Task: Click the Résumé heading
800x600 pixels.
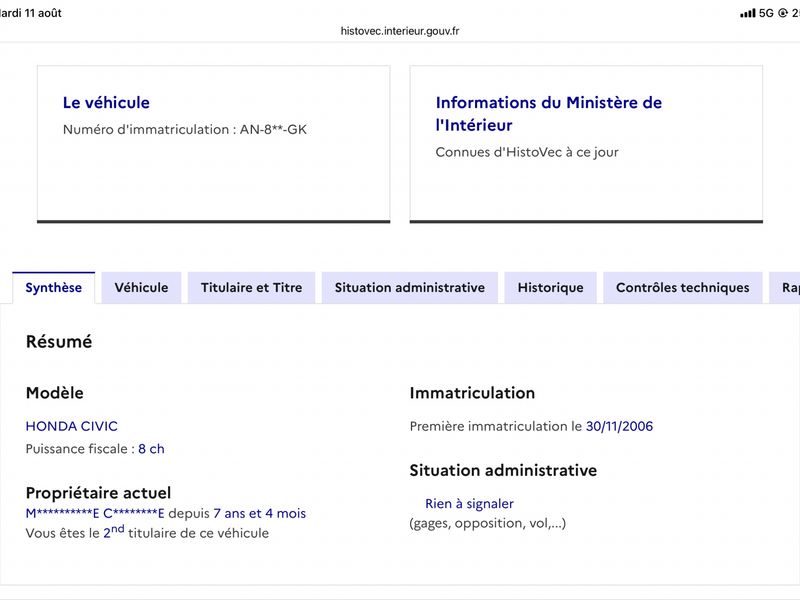Action: pyautogui.click(x=59, y=341)
